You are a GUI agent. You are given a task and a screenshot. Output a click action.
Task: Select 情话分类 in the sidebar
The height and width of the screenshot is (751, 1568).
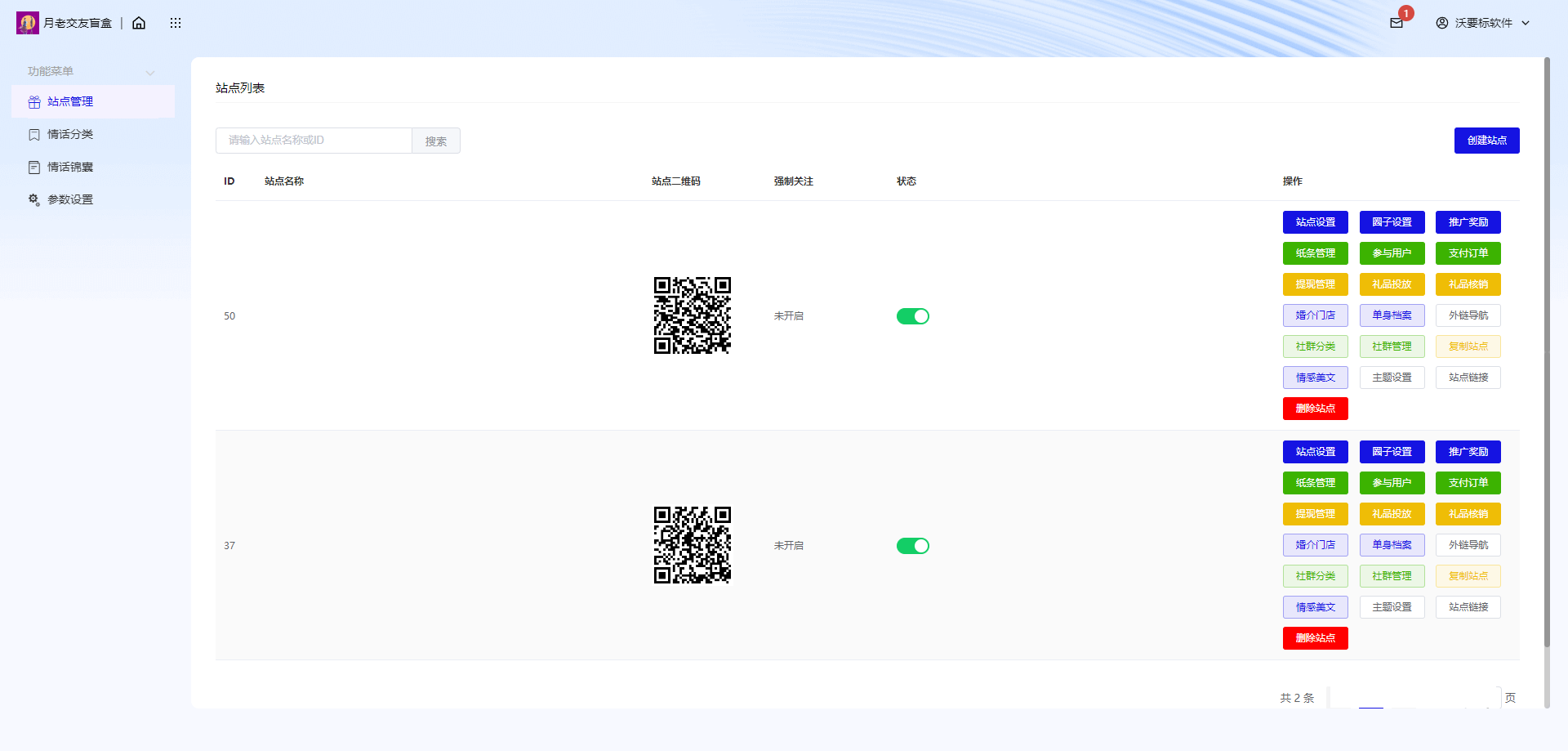point(93,135)
